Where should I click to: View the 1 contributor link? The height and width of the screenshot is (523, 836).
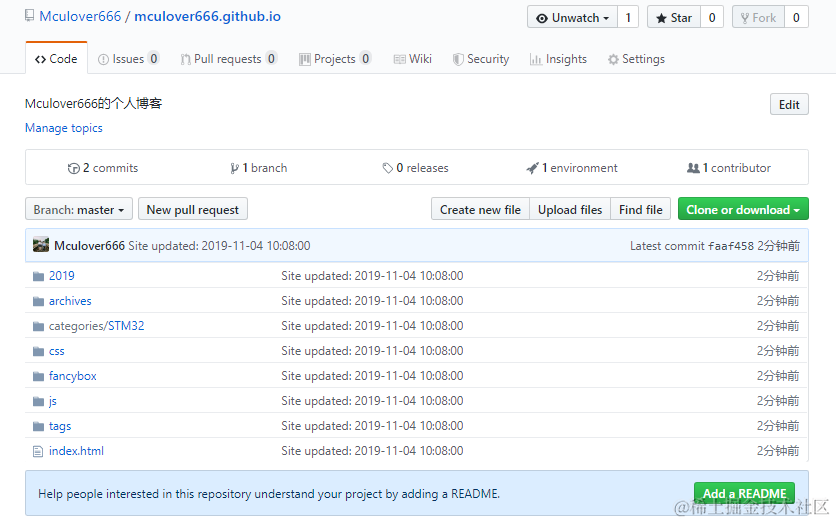tap(729, 168)
